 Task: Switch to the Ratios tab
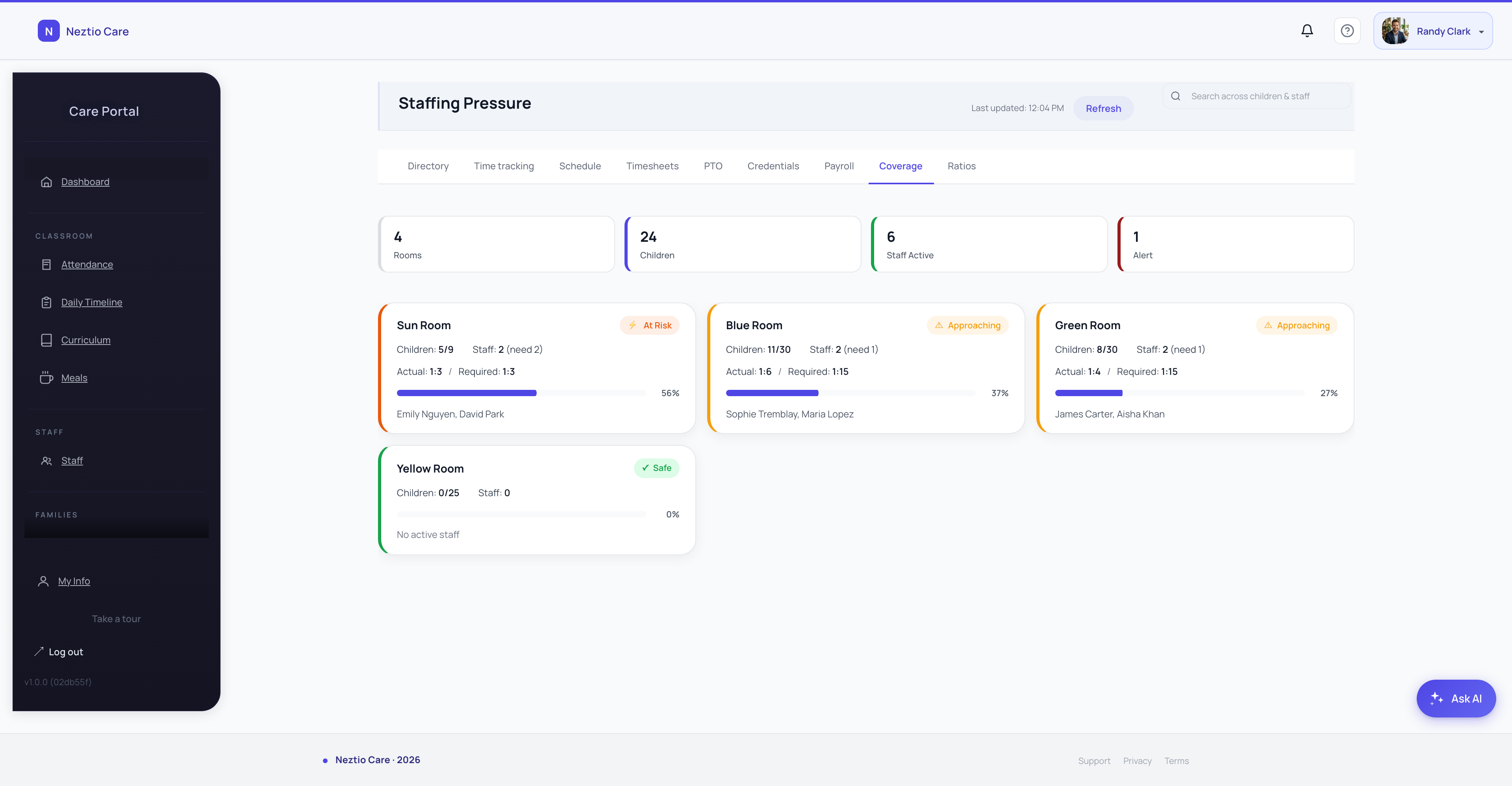pos(962,166)
